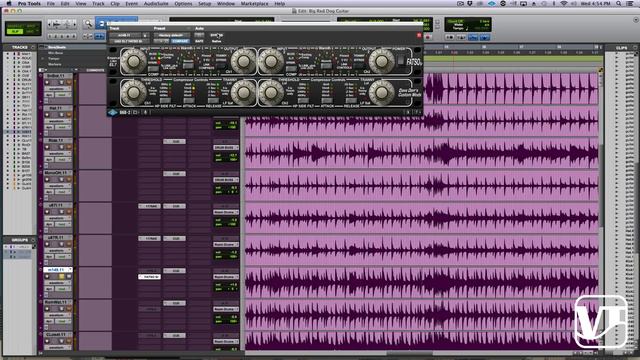Mute the Hat.11 track
The height and width of the screenshot is (360, 640).
click(69, 115)
